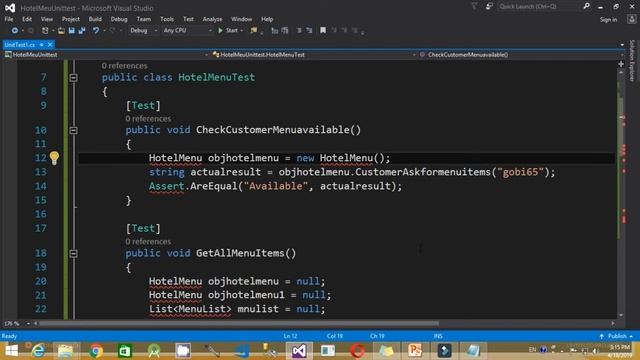
Task: Click the lightbulb quick actions icon
Action: (x=54, y=158)
